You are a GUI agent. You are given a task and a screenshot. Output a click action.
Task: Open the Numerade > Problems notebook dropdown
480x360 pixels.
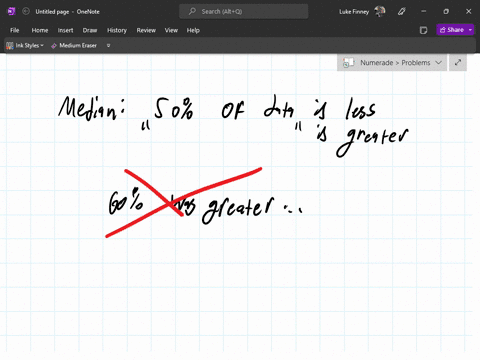(392, 63)
